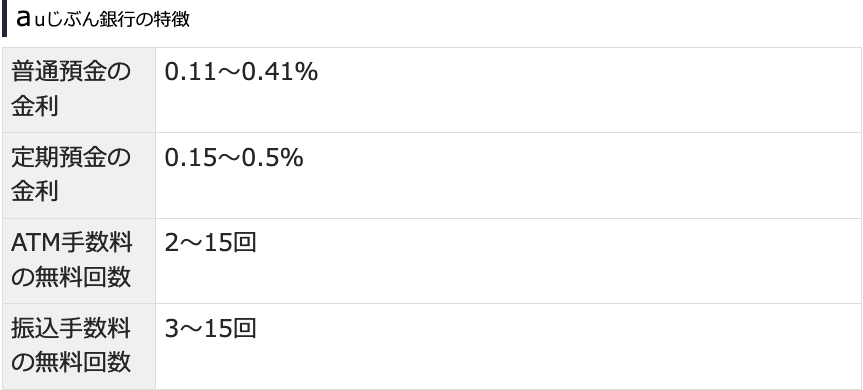Click the word 金利 under 普通預金の
The image size is (863, 390).
35,106
